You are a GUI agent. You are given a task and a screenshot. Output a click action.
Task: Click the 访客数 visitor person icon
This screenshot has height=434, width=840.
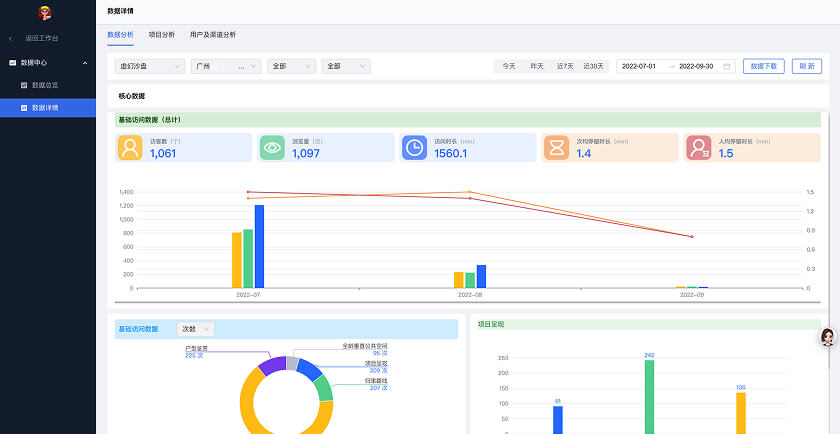tap(129, 148)
